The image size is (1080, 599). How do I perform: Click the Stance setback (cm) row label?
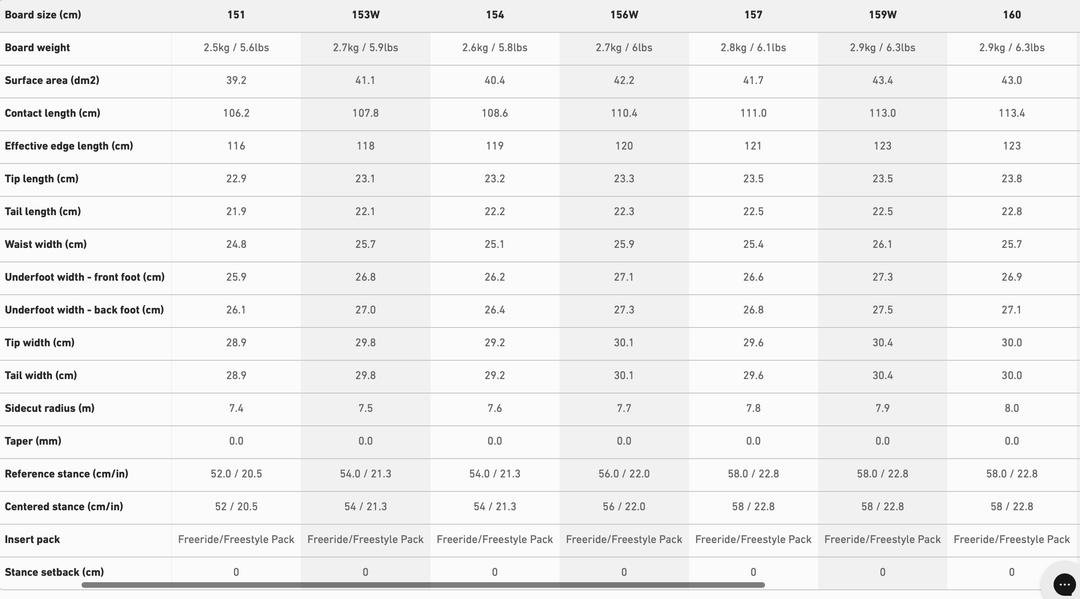tap(54, 572)
